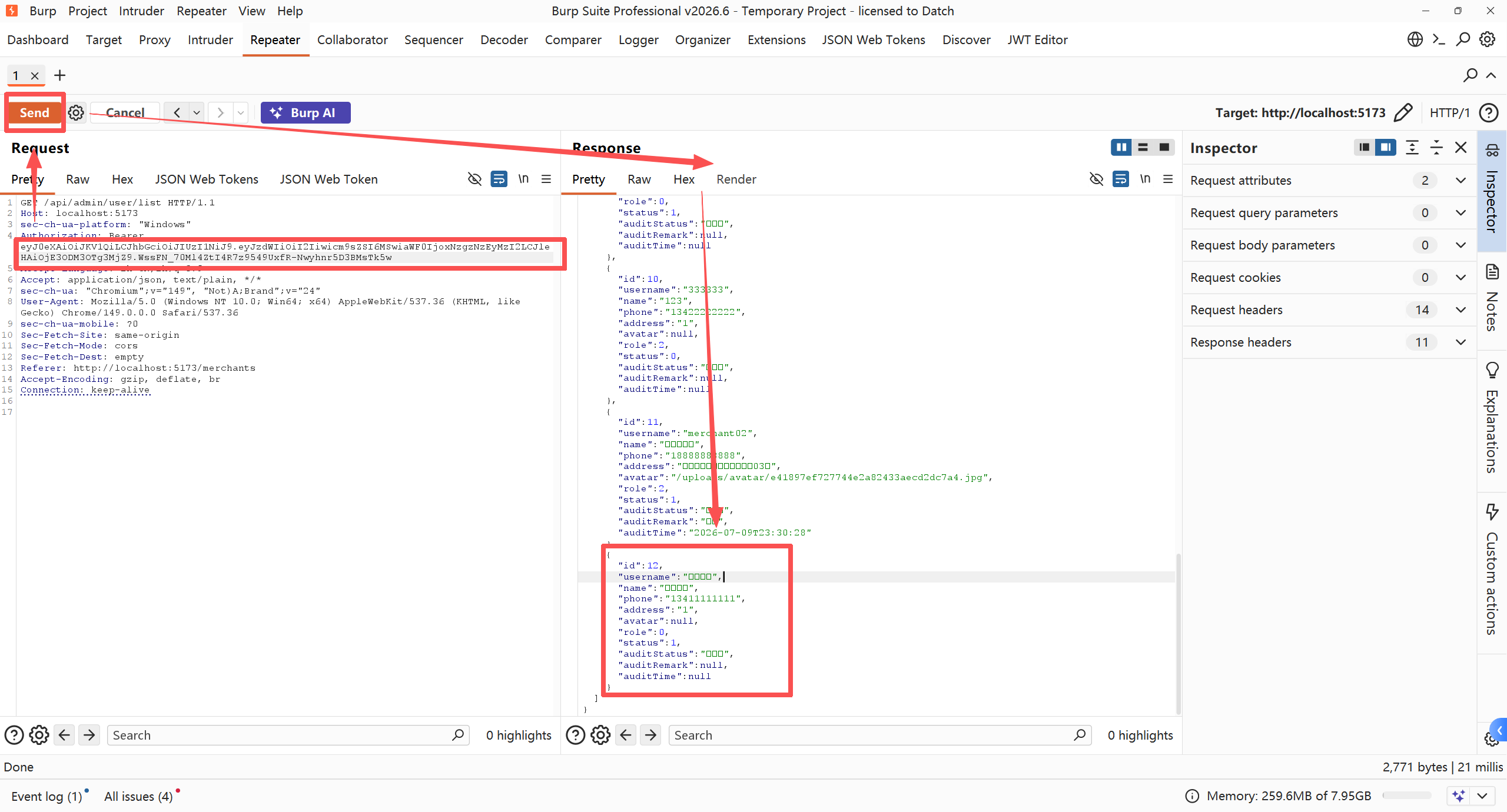Expand Request attributes section
Image resolution: width=1507 pixels, height=812 pixels.
tap(1329, 180)
